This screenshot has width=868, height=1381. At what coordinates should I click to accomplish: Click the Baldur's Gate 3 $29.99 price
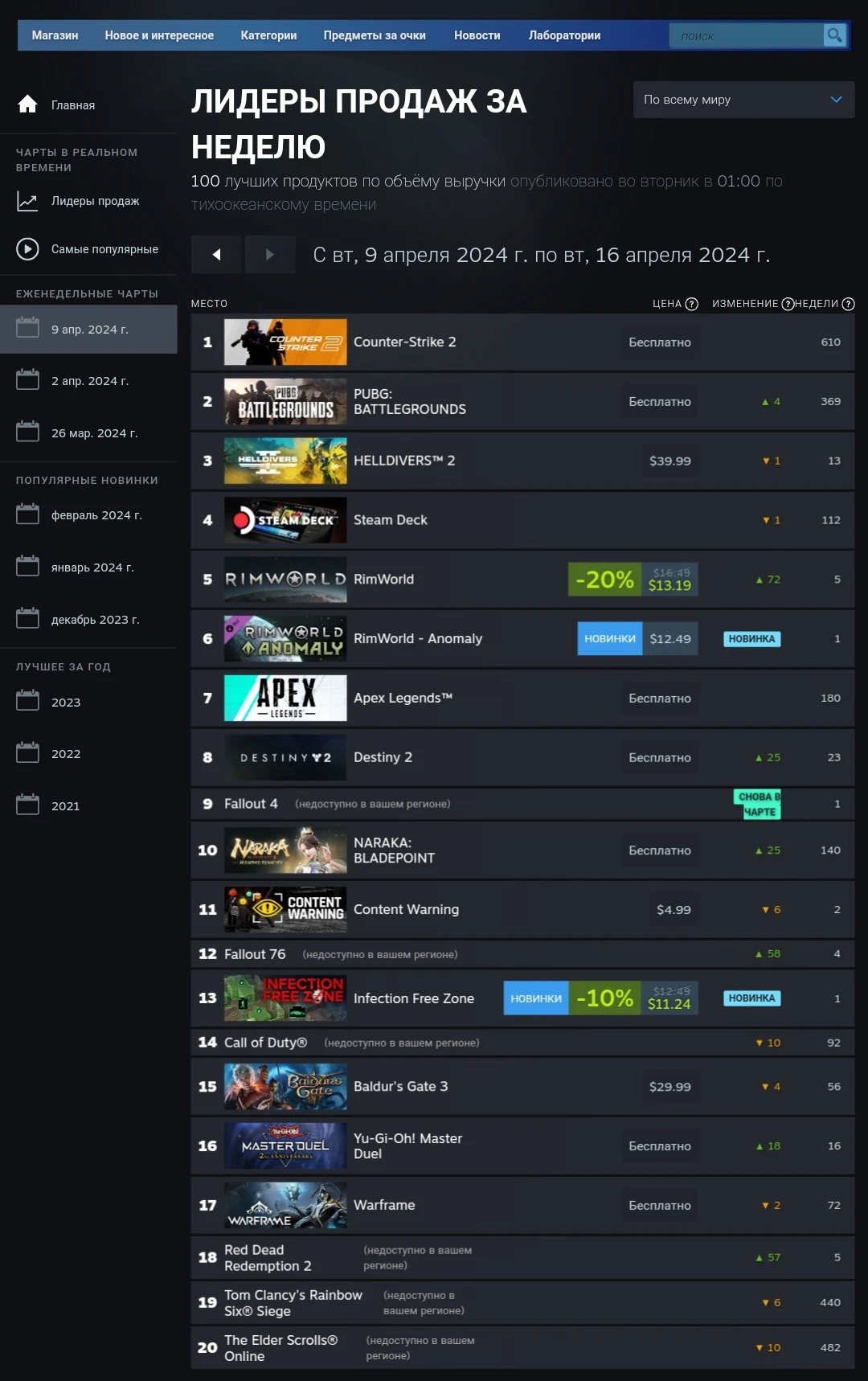[670, 1087]
